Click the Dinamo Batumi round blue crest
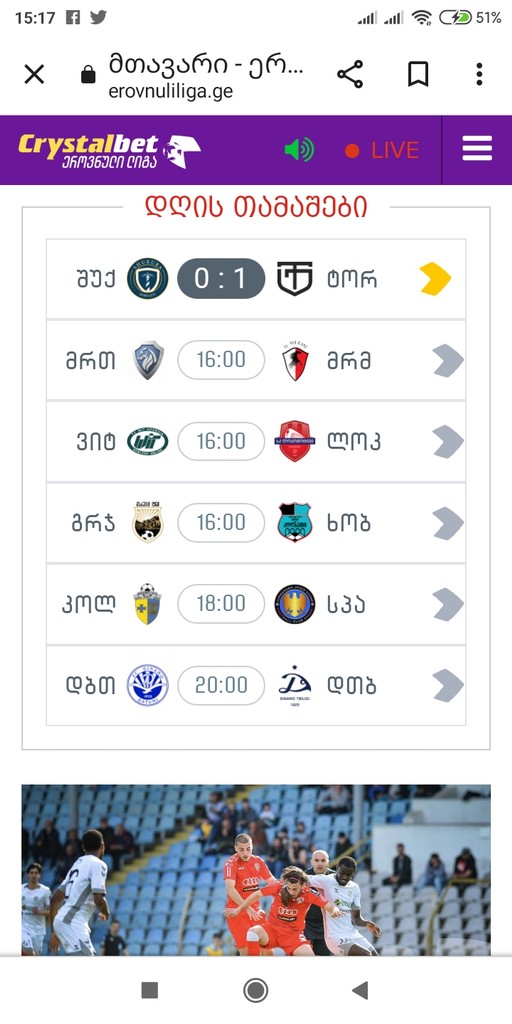This screenshot has height=1024, width=512. (x=148, y=685)
